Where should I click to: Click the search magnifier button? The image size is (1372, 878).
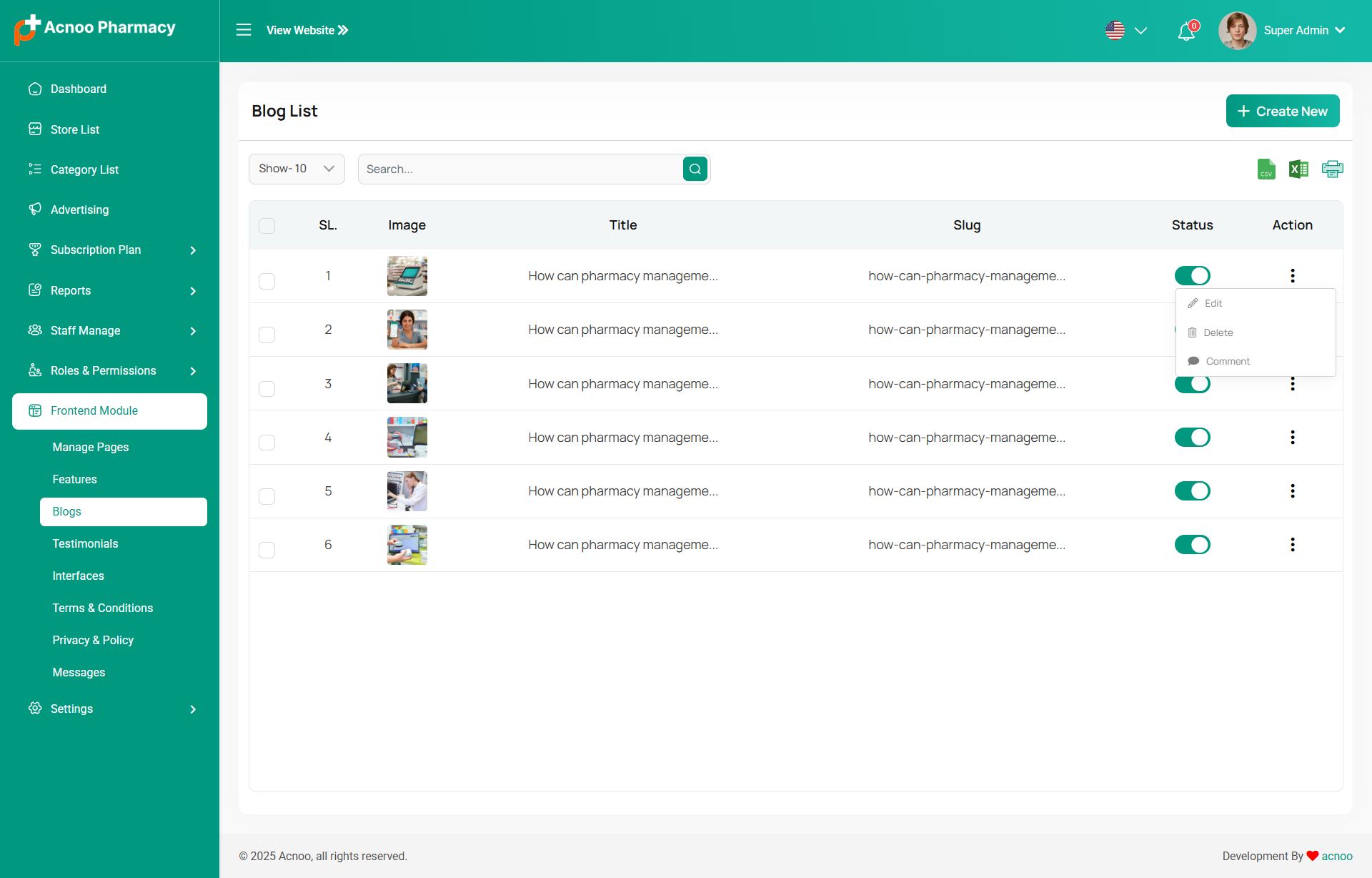695,169
